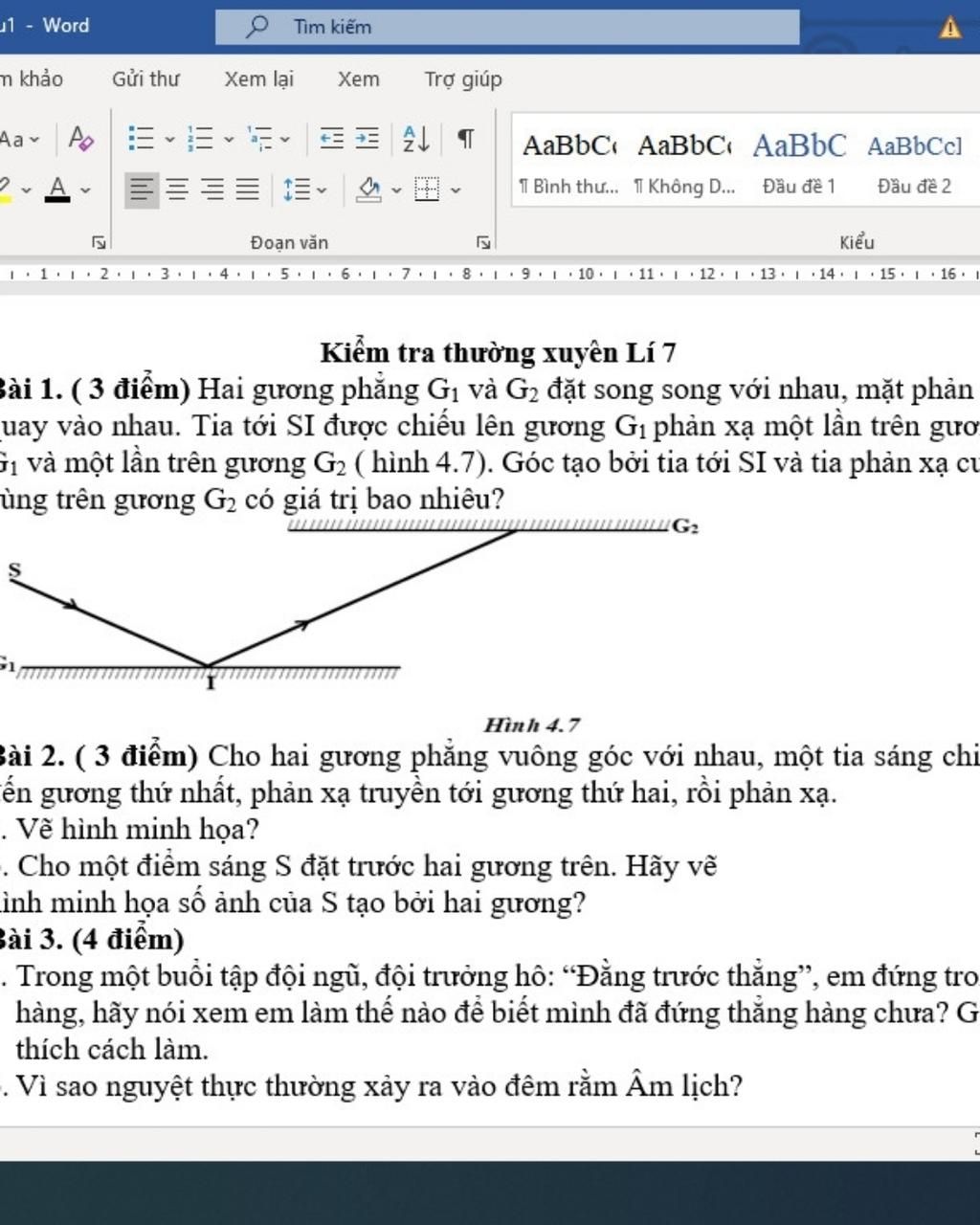The width and height of the screenshot is (980, 1225).
Task: Apply the Không Dãn cách style
Action: point(684,163)
